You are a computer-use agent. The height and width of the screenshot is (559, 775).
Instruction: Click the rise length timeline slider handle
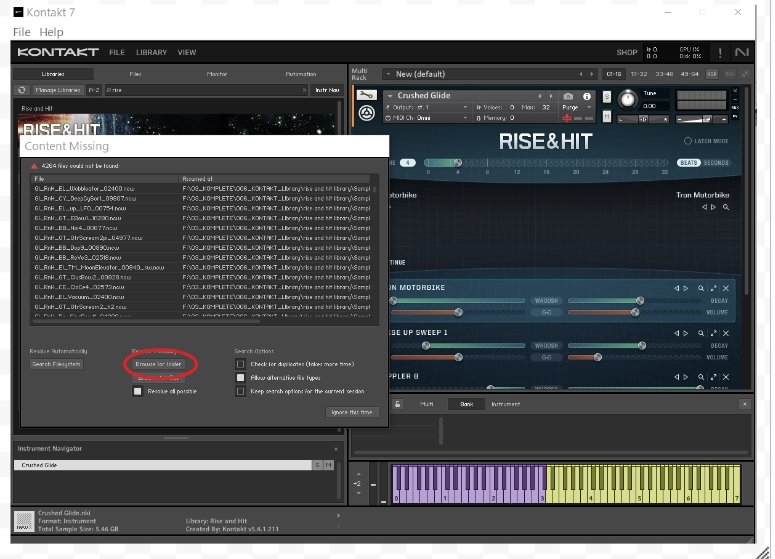458,163
